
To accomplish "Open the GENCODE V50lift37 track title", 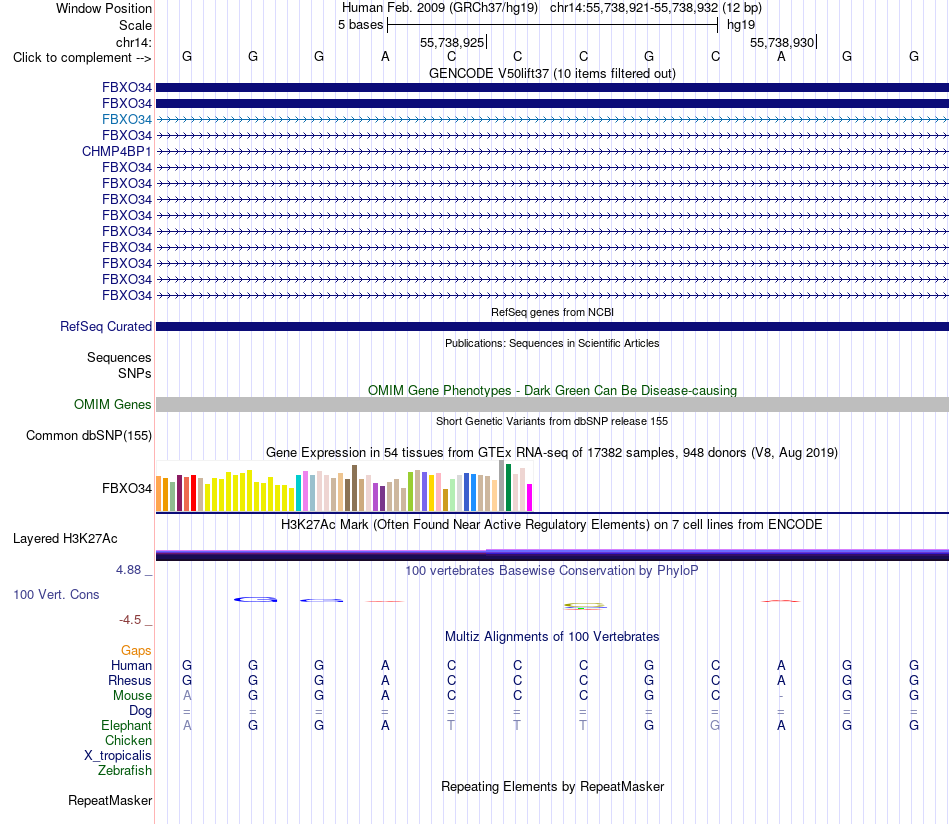I will (x=552, y=73).
